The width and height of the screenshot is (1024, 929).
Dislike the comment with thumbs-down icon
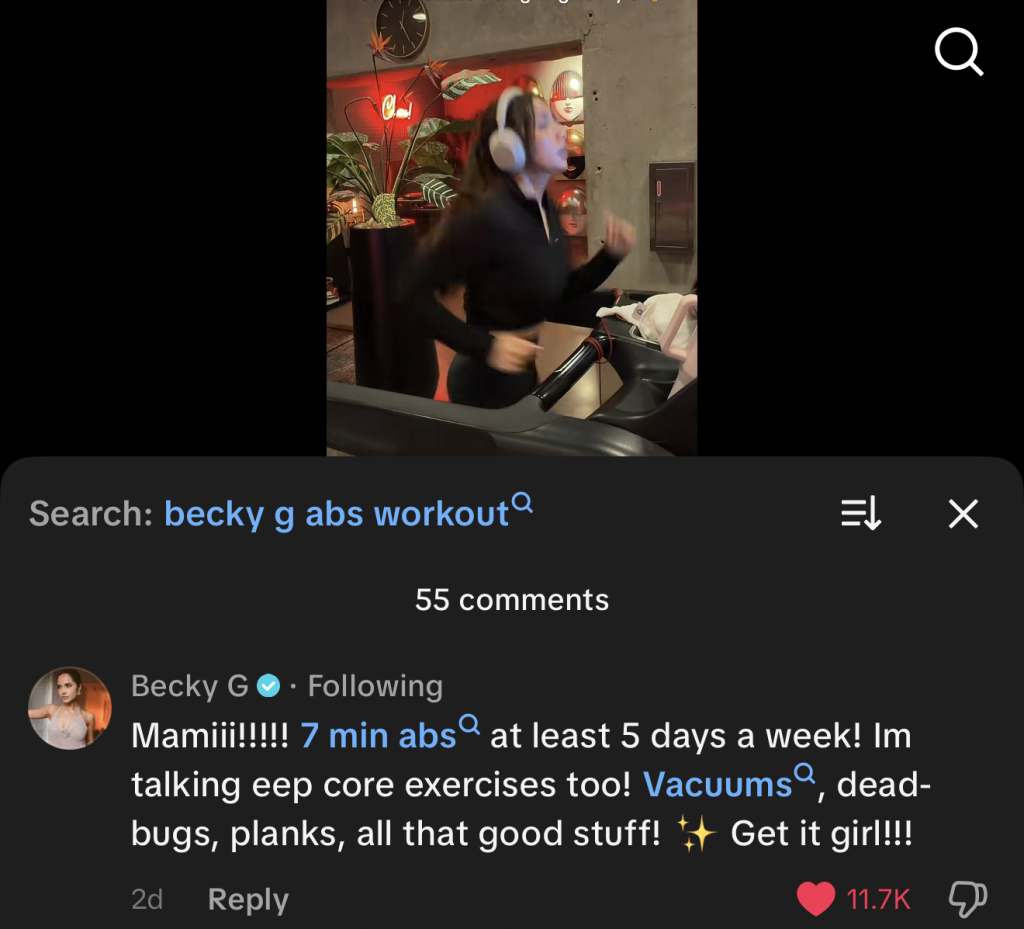[967, 898]
